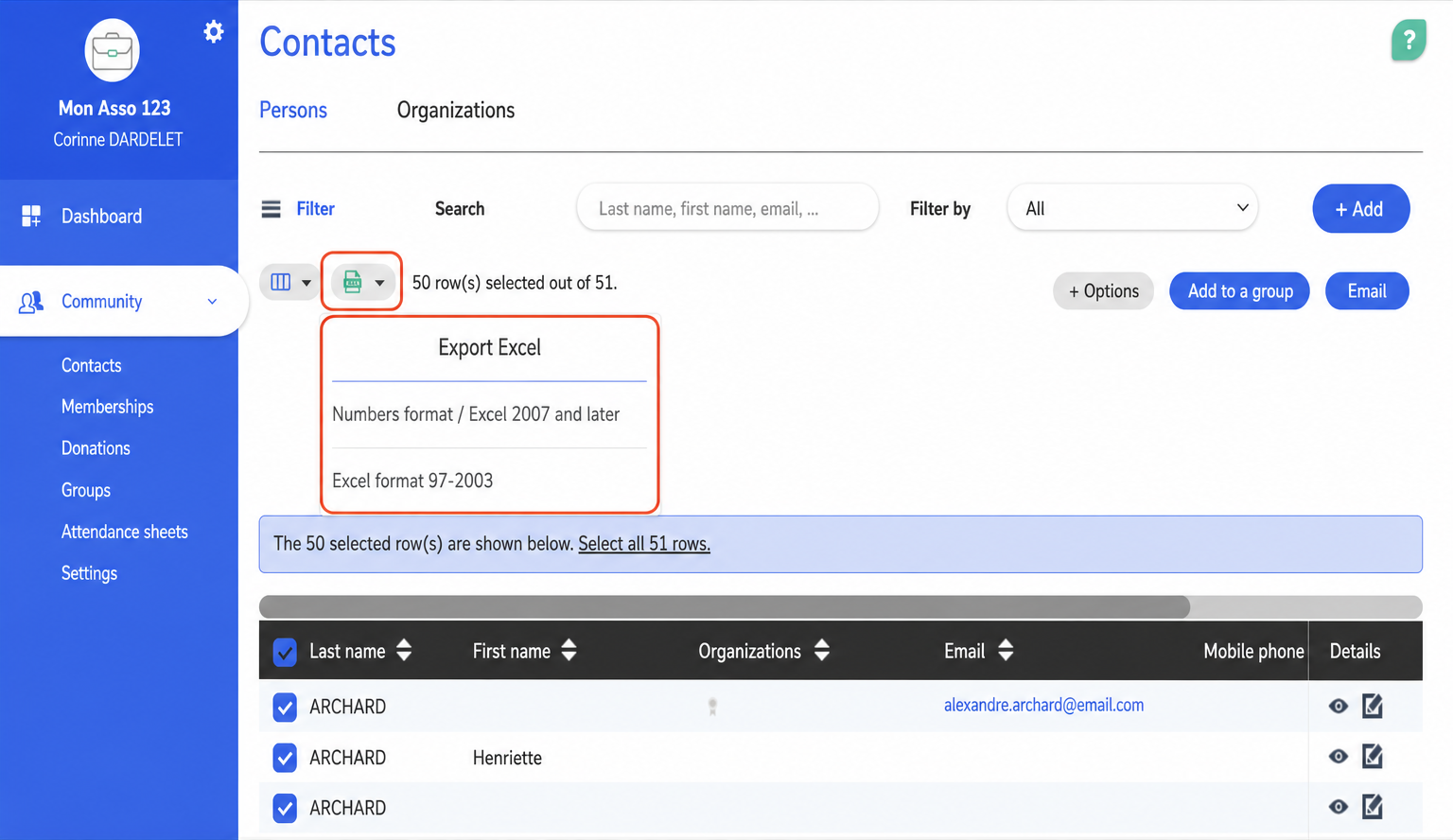This screenshot has width=1453, height=840.
Task: Click the Mon Asso 123 organization name
Action: point(114,108)
